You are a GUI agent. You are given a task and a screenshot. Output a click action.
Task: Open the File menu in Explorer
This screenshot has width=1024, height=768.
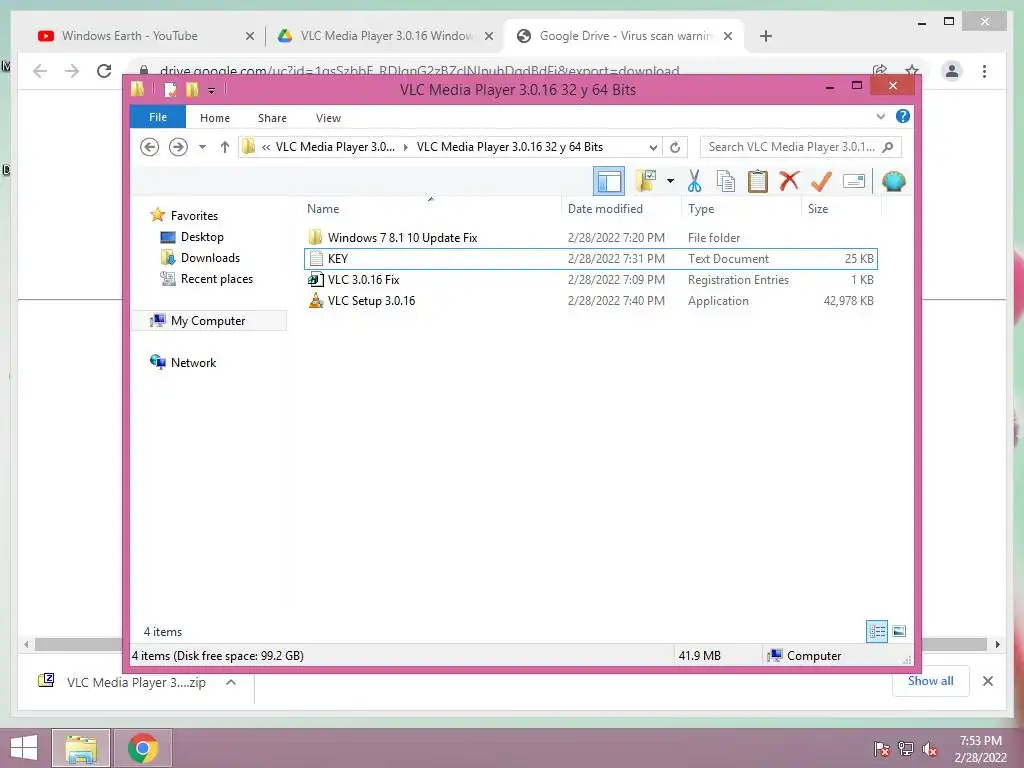[x=158, y=117]
